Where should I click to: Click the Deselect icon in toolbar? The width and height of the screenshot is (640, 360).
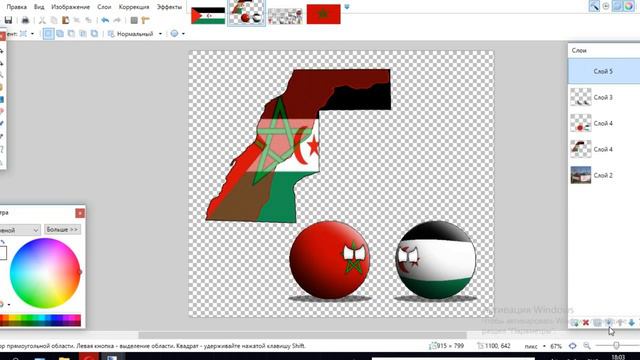88,20
